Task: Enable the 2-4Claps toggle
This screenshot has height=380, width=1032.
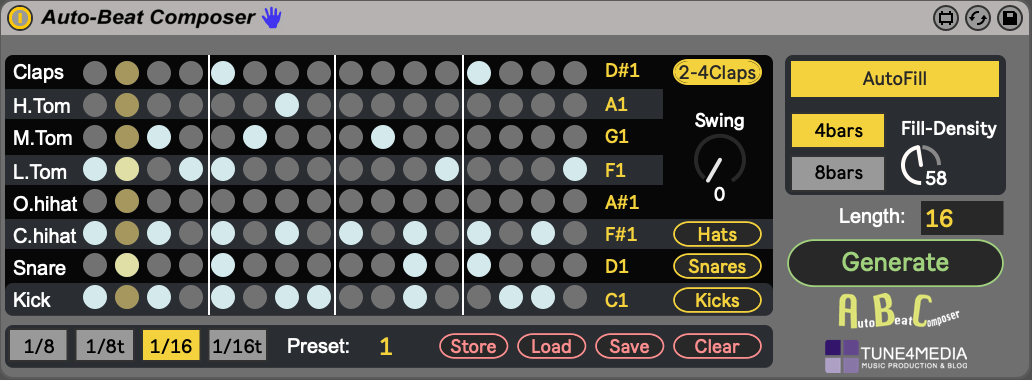Action: 717,72
